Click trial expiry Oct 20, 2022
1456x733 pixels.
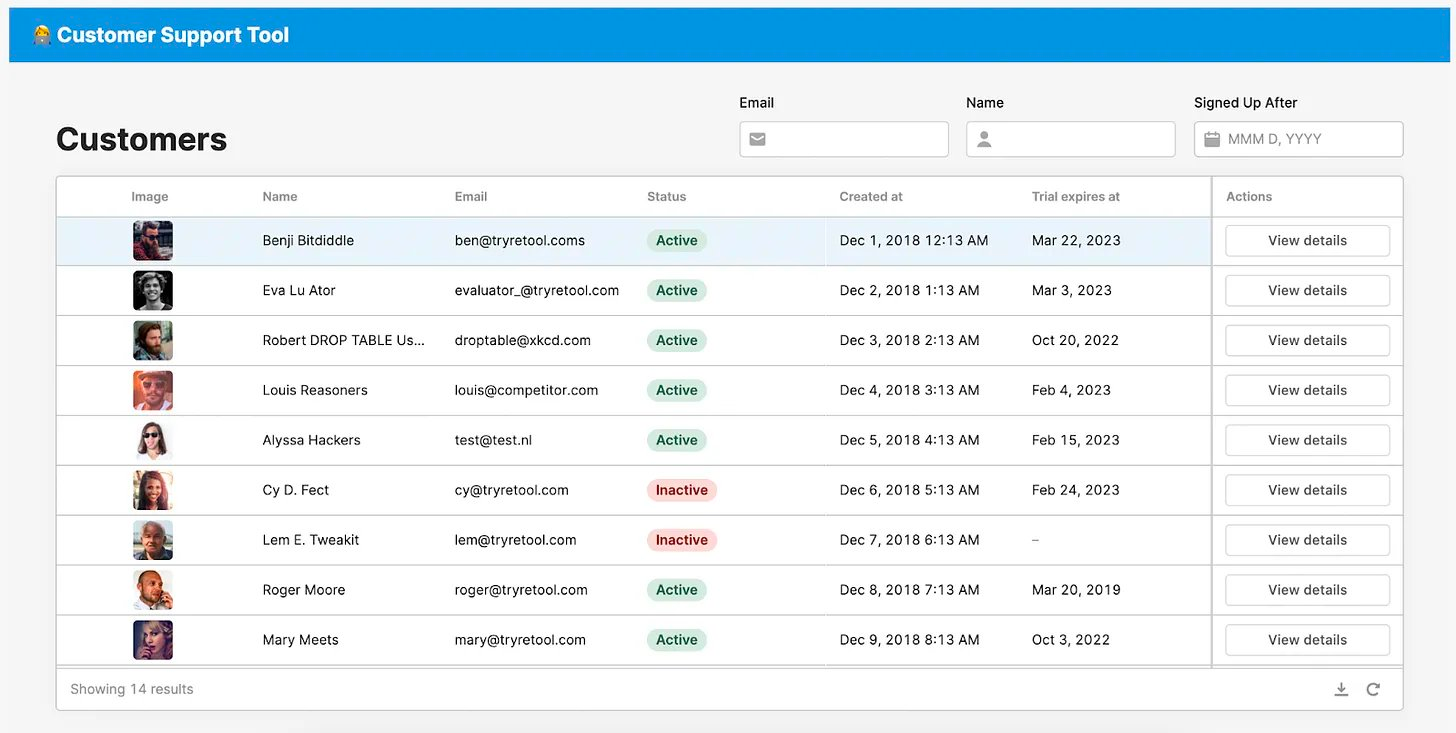click(x=1075, y=341)
